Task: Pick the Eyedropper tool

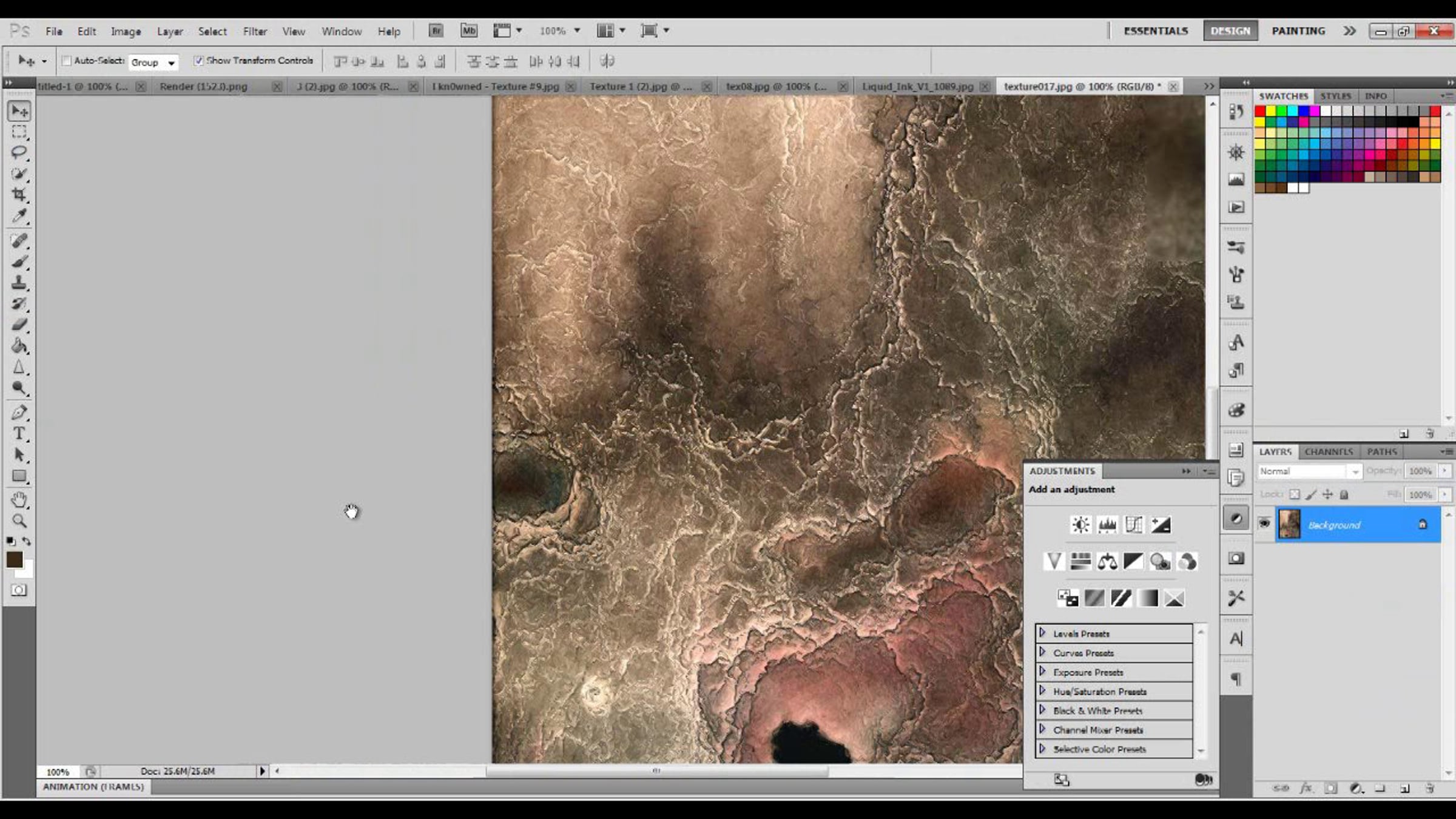Action: click(x=19, y=216)
